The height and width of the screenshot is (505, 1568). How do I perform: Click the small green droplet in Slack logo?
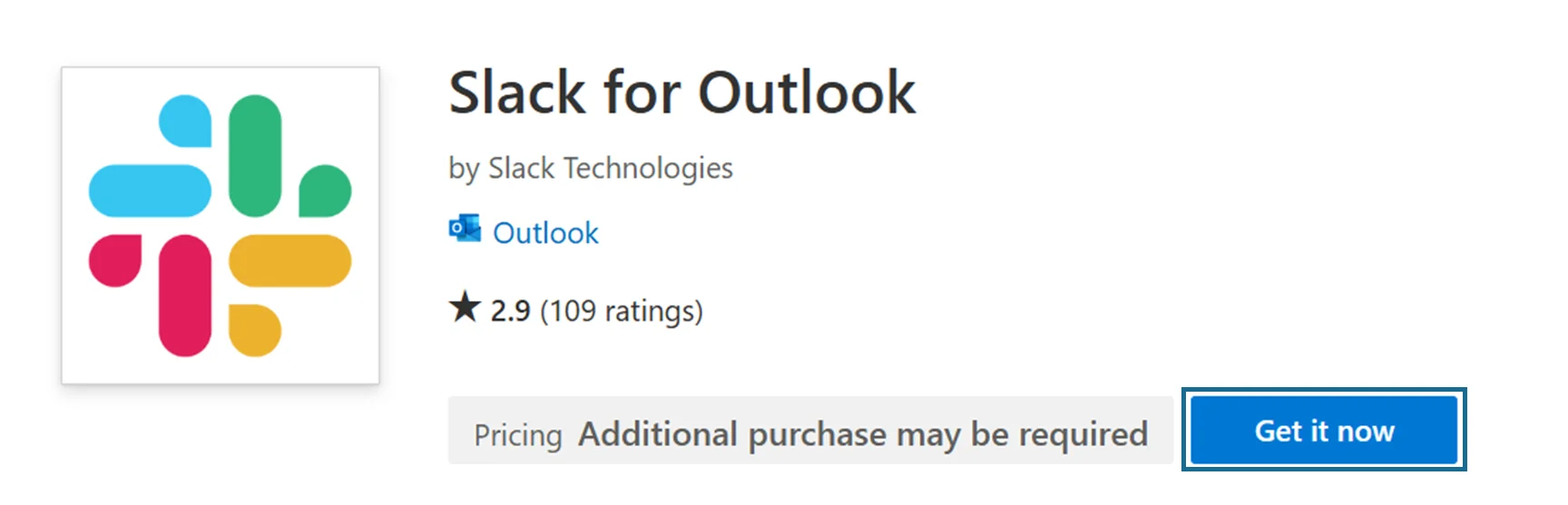(x=325, y=190)
